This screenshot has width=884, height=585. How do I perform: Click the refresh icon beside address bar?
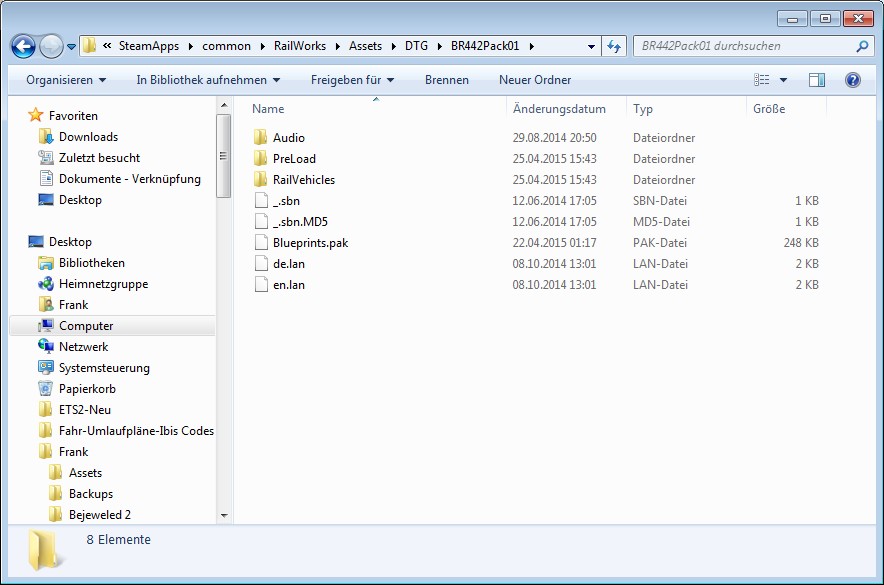(615, 46)
